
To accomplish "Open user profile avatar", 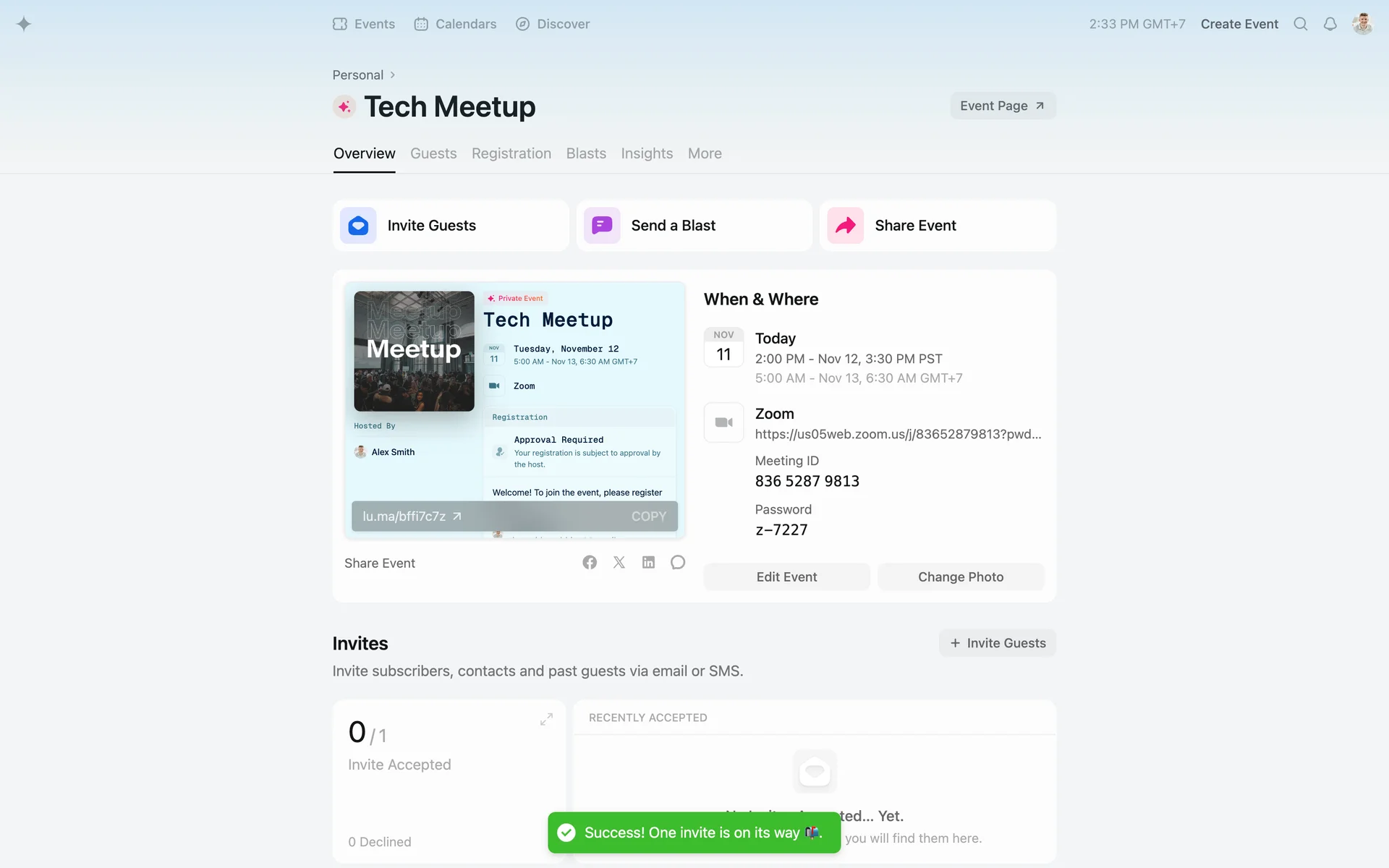I will tap(1362, 24).
